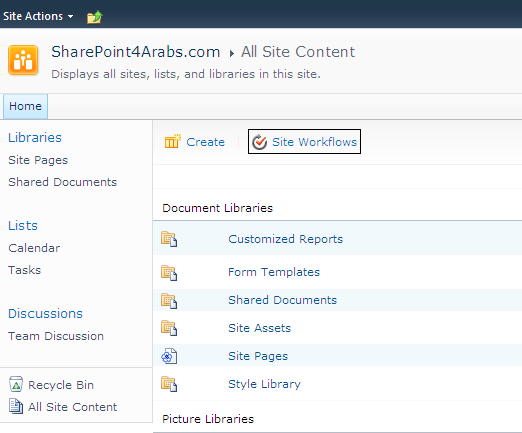This screenshot has width=522, height=433.
Task: Click the Navigate Up folder icon
Action: 95,17
